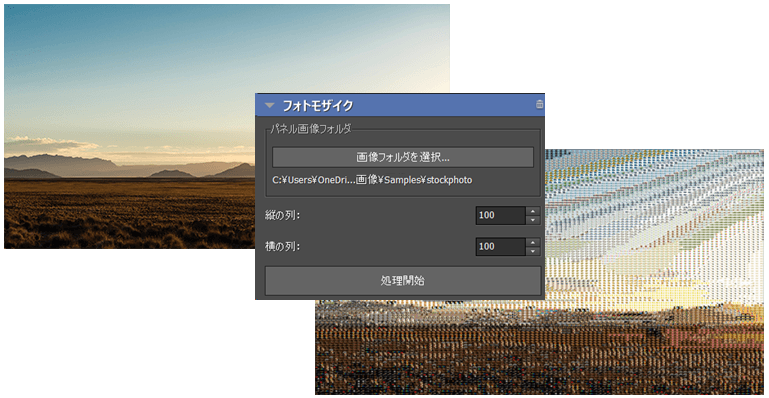Click the 横の列: label
Screen dimensions: 769x398
(282, 247)
